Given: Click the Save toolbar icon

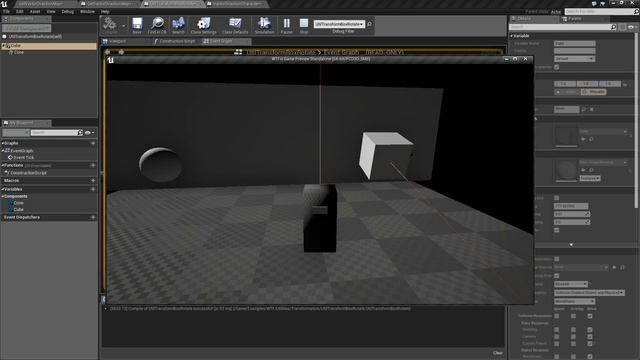Looking at the screenshot, I should coord(137,24).
